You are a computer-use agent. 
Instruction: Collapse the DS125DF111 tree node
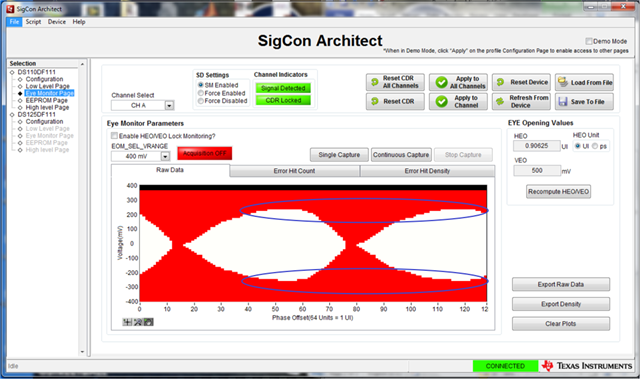[x=12, y=115]
